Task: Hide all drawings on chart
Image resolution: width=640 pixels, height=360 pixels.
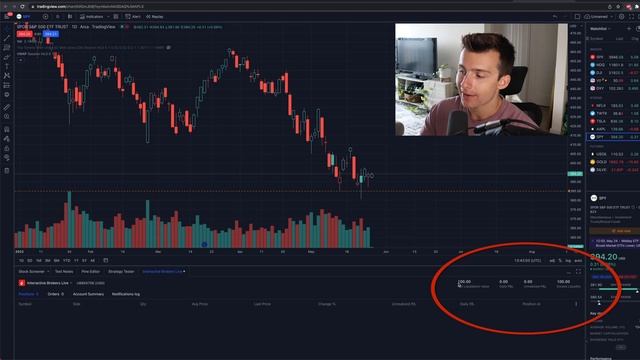Action: point(7,158)
